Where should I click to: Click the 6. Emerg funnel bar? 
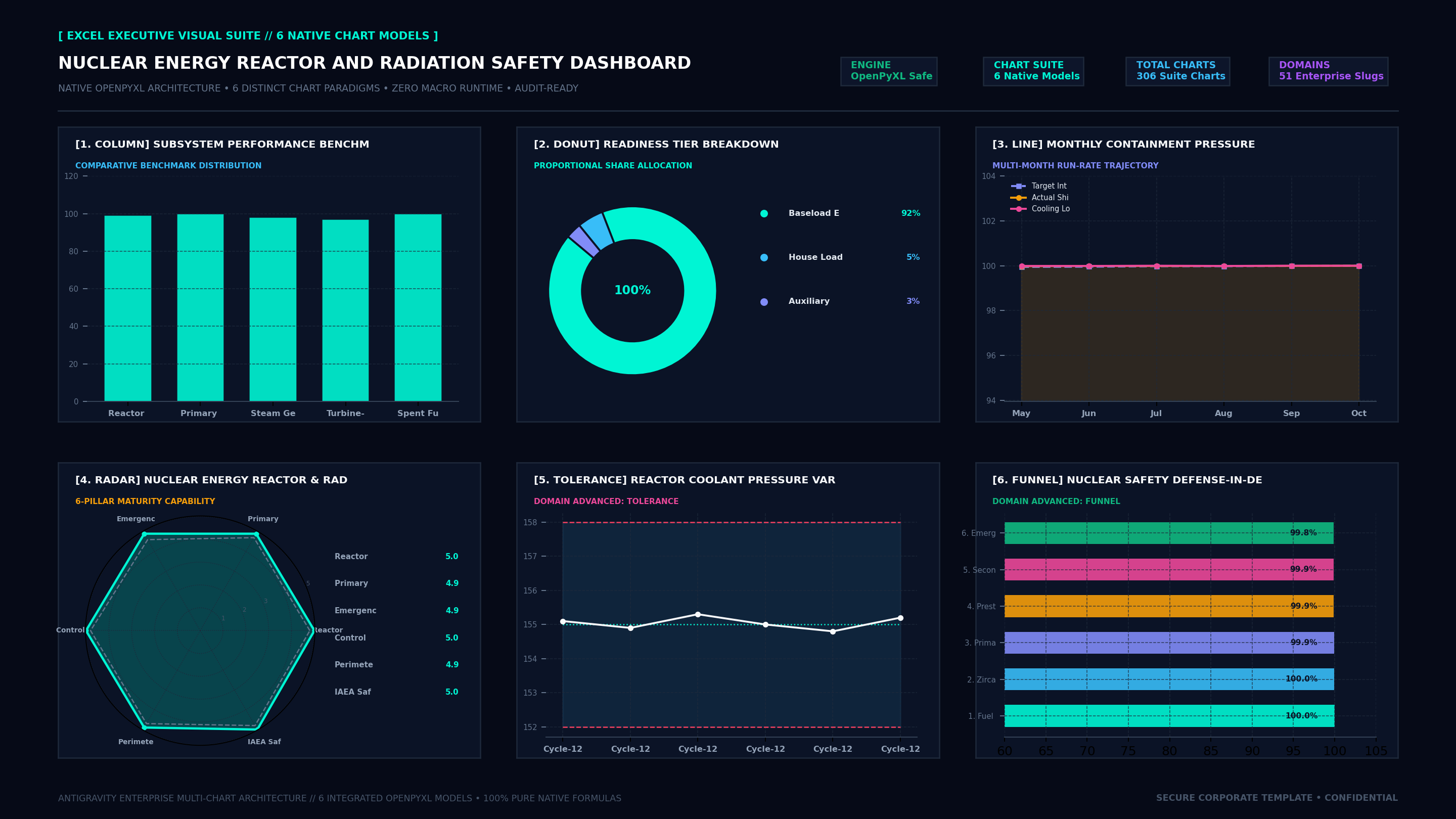[x=1169, y=533]
